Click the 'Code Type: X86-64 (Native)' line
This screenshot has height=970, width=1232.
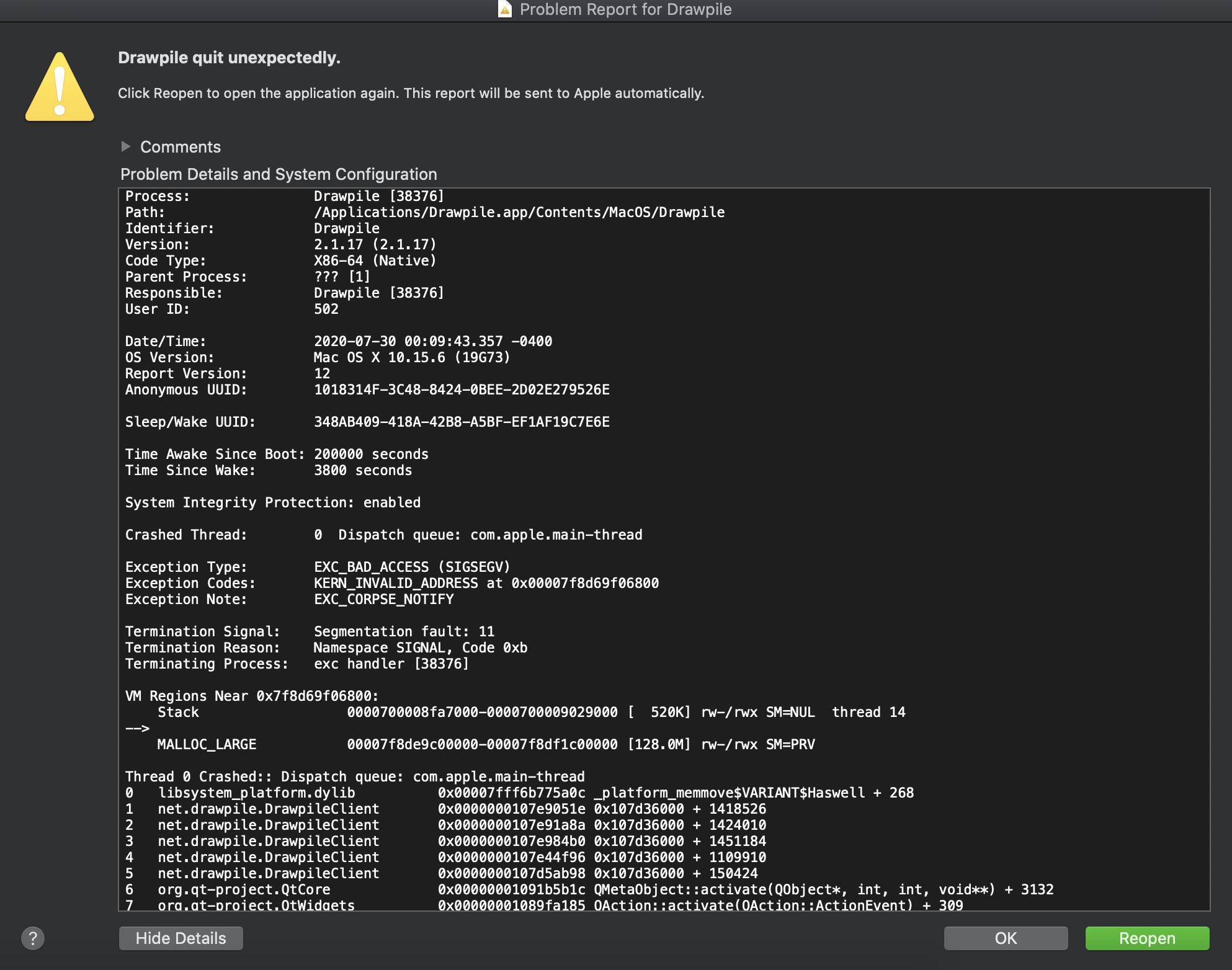281,260
